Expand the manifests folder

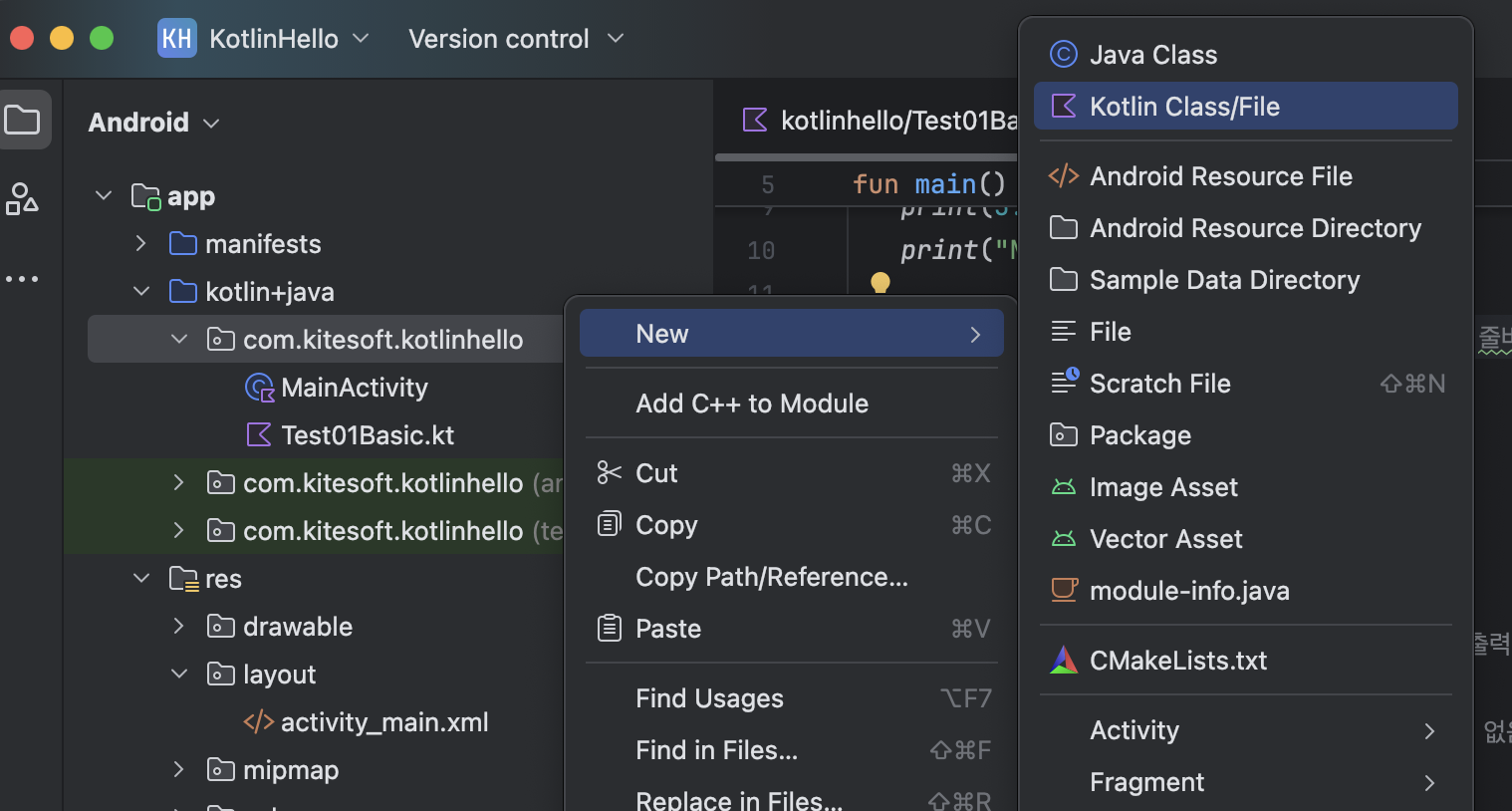pyautogui.click(x=140, y=244)
